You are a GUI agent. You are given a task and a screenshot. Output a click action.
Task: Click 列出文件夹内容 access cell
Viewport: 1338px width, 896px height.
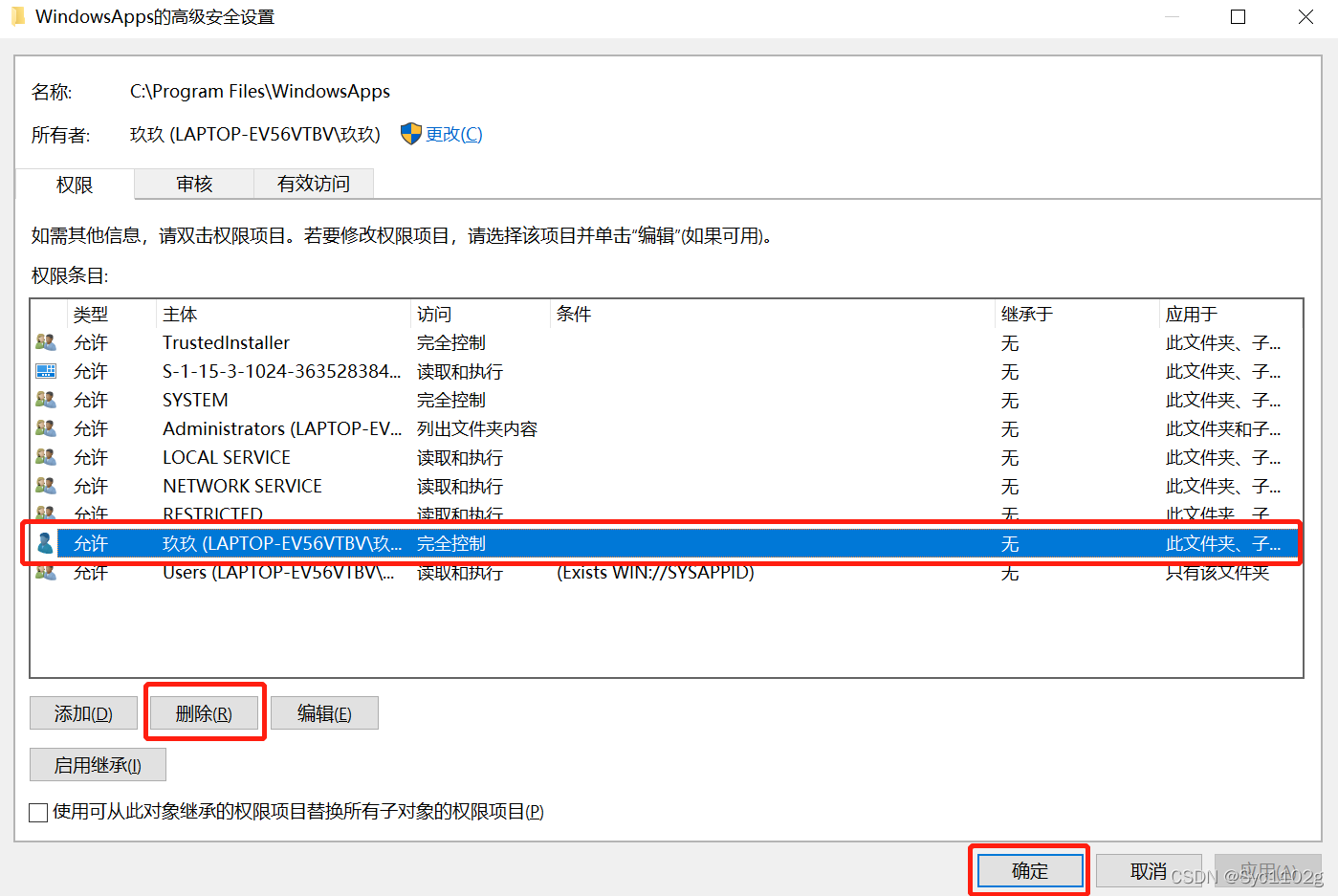477,428
